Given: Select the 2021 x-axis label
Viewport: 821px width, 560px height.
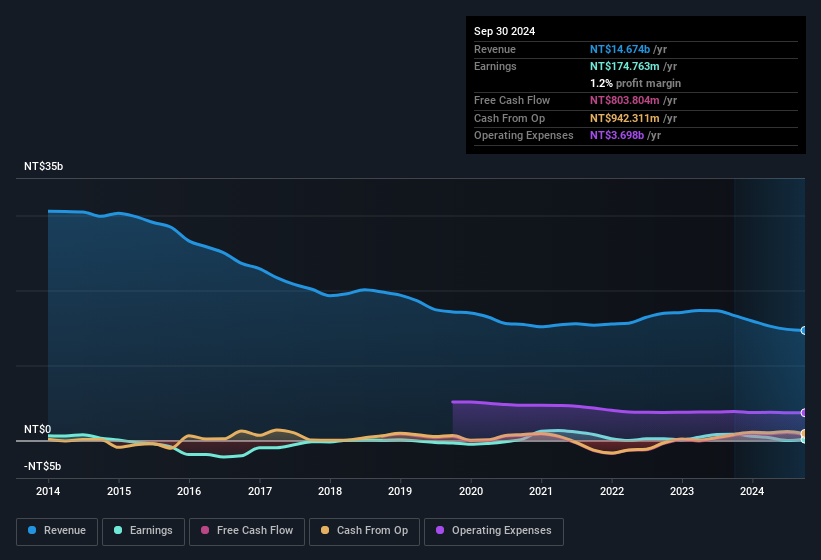Looking at the screenshot, I should [541, 491].
